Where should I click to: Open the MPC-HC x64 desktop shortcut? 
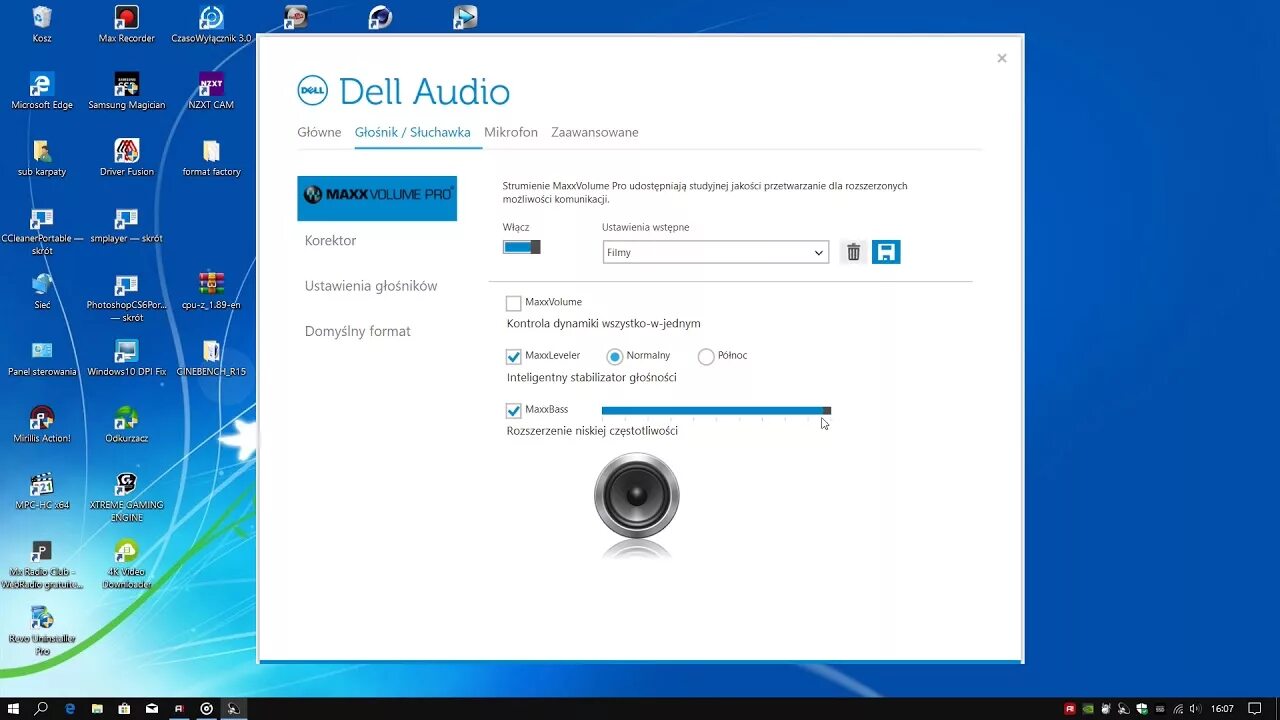click(42, 492)
